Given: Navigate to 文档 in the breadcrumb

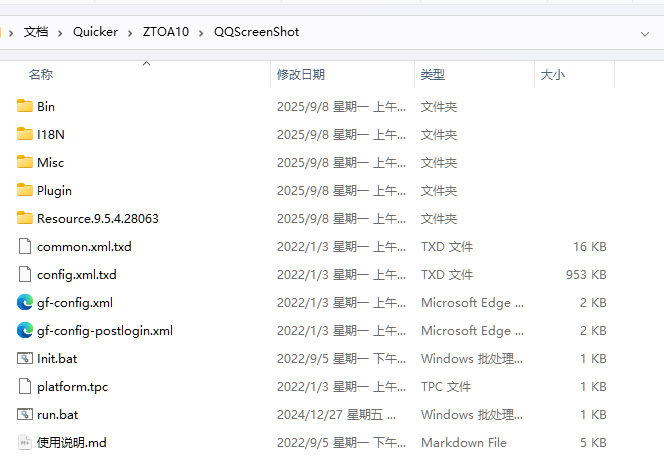Looking at the screenshot, I should tap(36, 32).
